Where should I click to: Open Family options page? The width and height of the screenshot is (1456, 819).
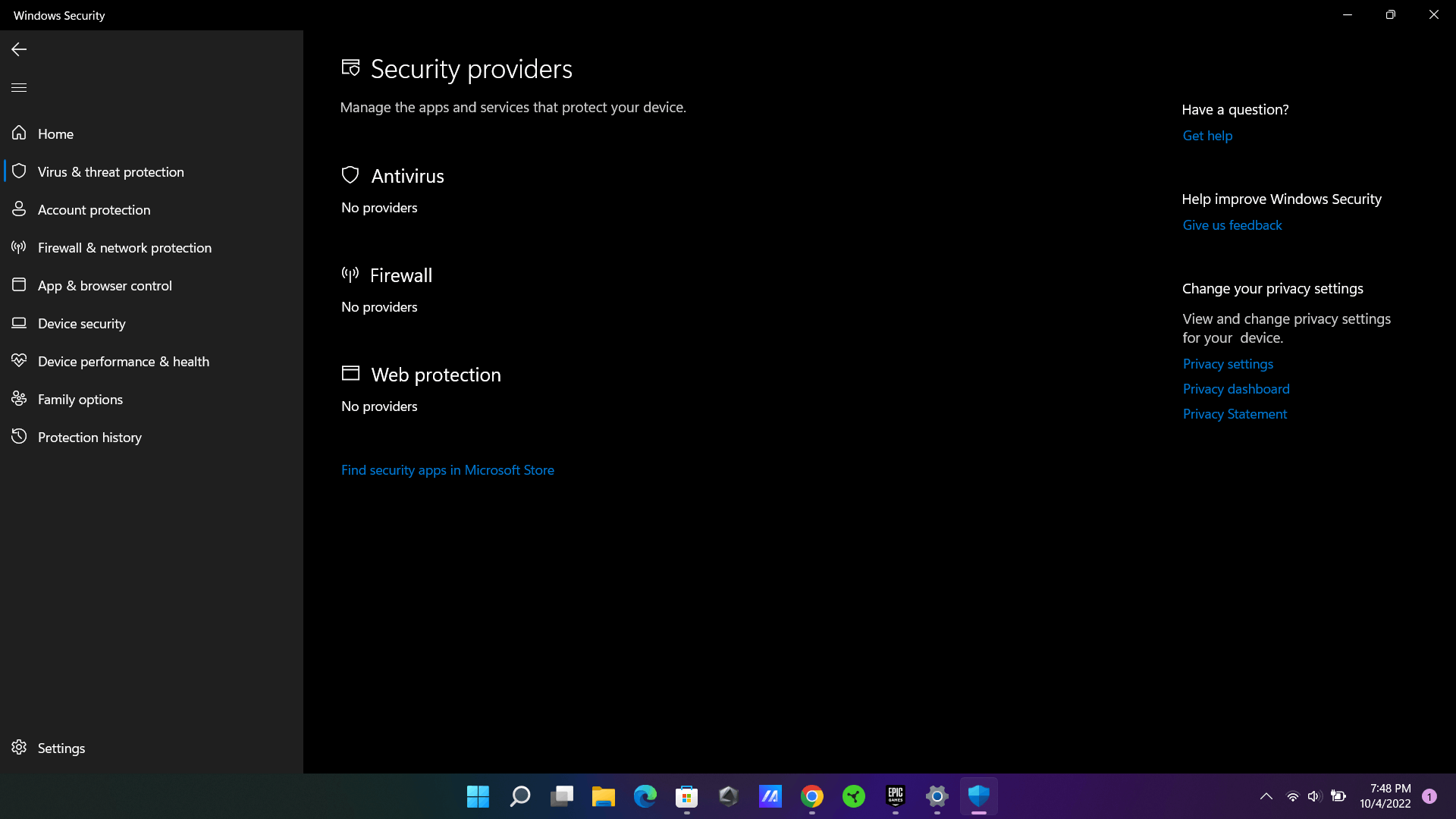(80, 400)
